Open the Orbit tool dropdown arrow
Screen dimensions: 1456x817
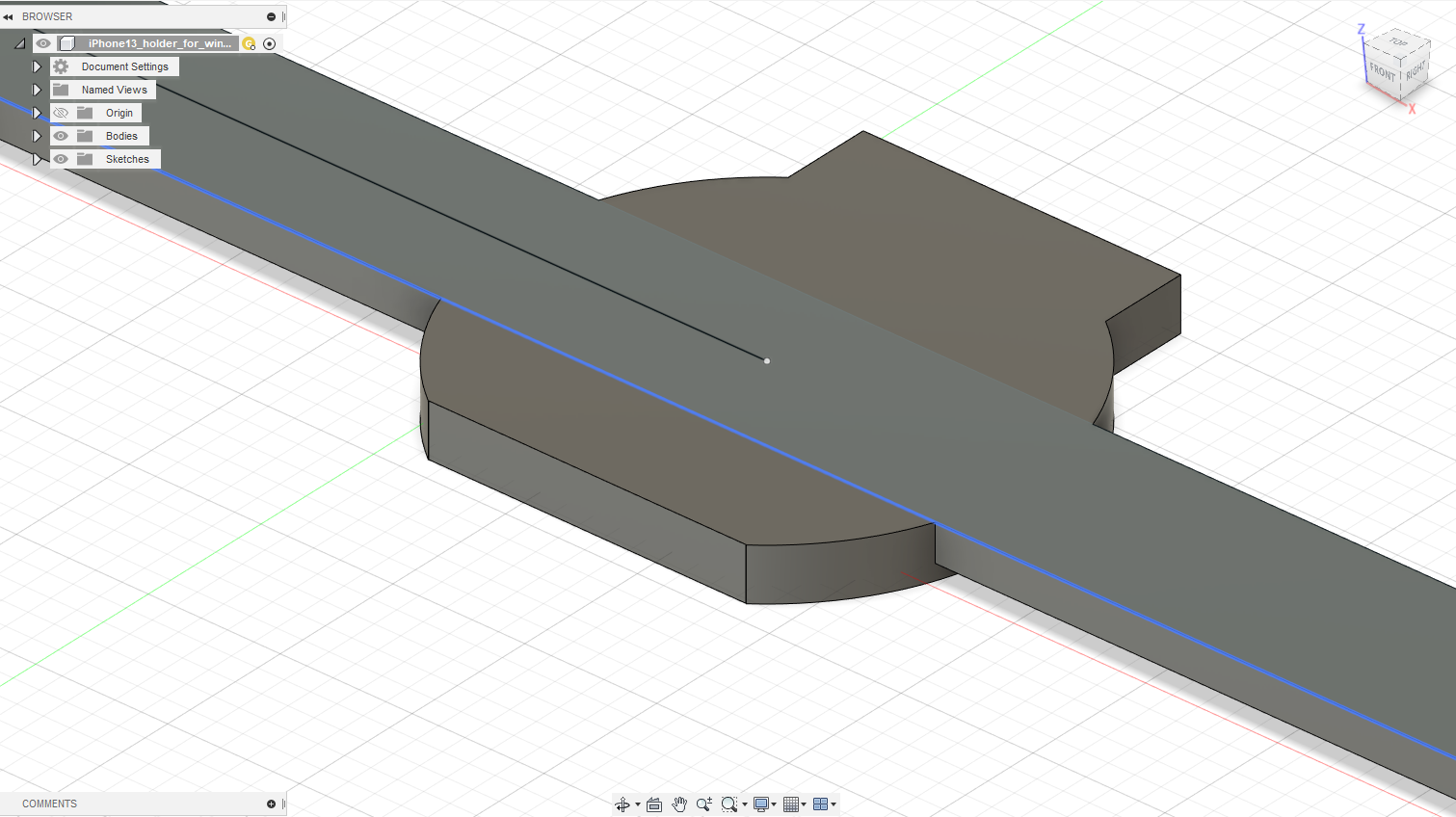[638, 804]
